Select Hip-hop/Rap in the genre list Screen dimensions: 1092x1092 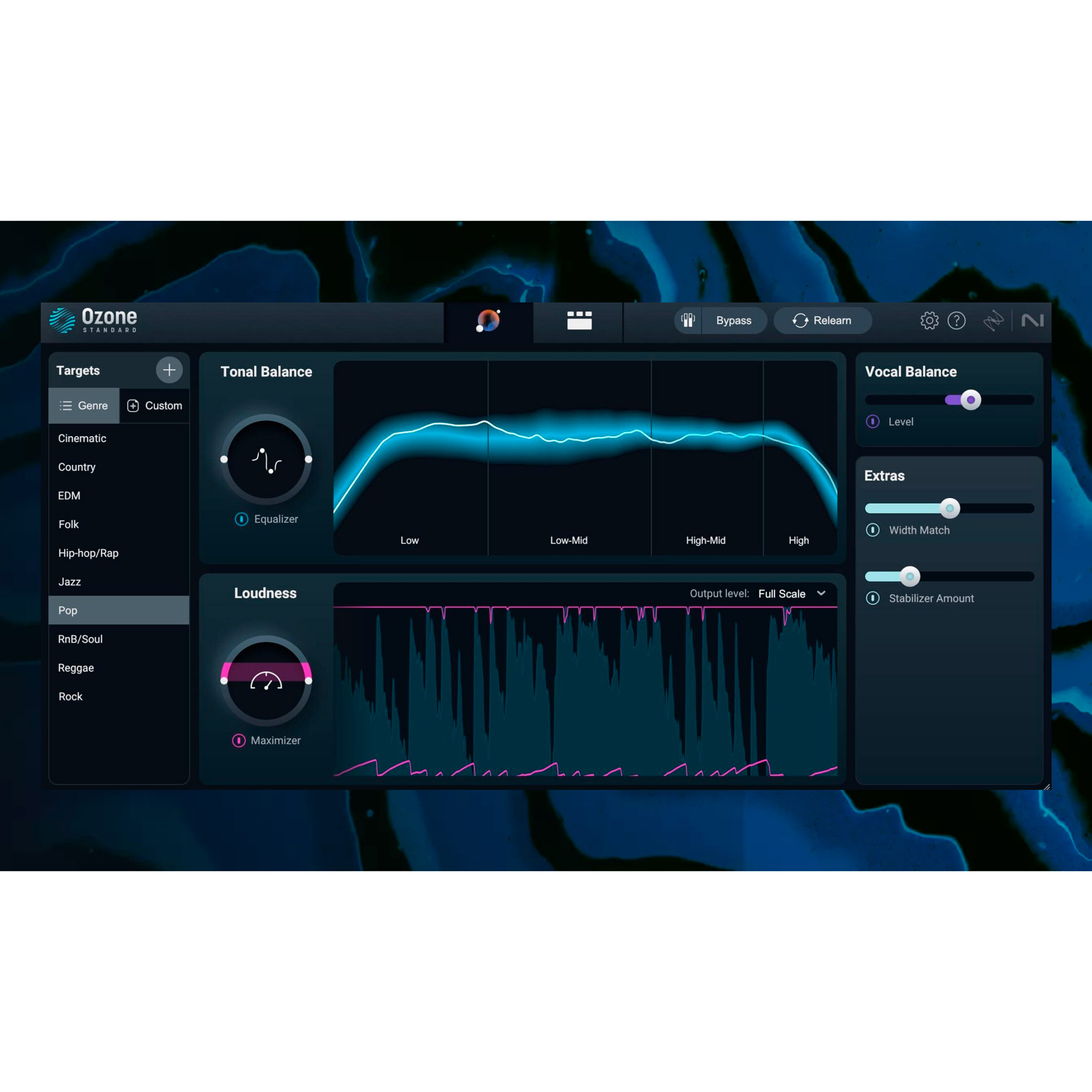coord(88,553)
